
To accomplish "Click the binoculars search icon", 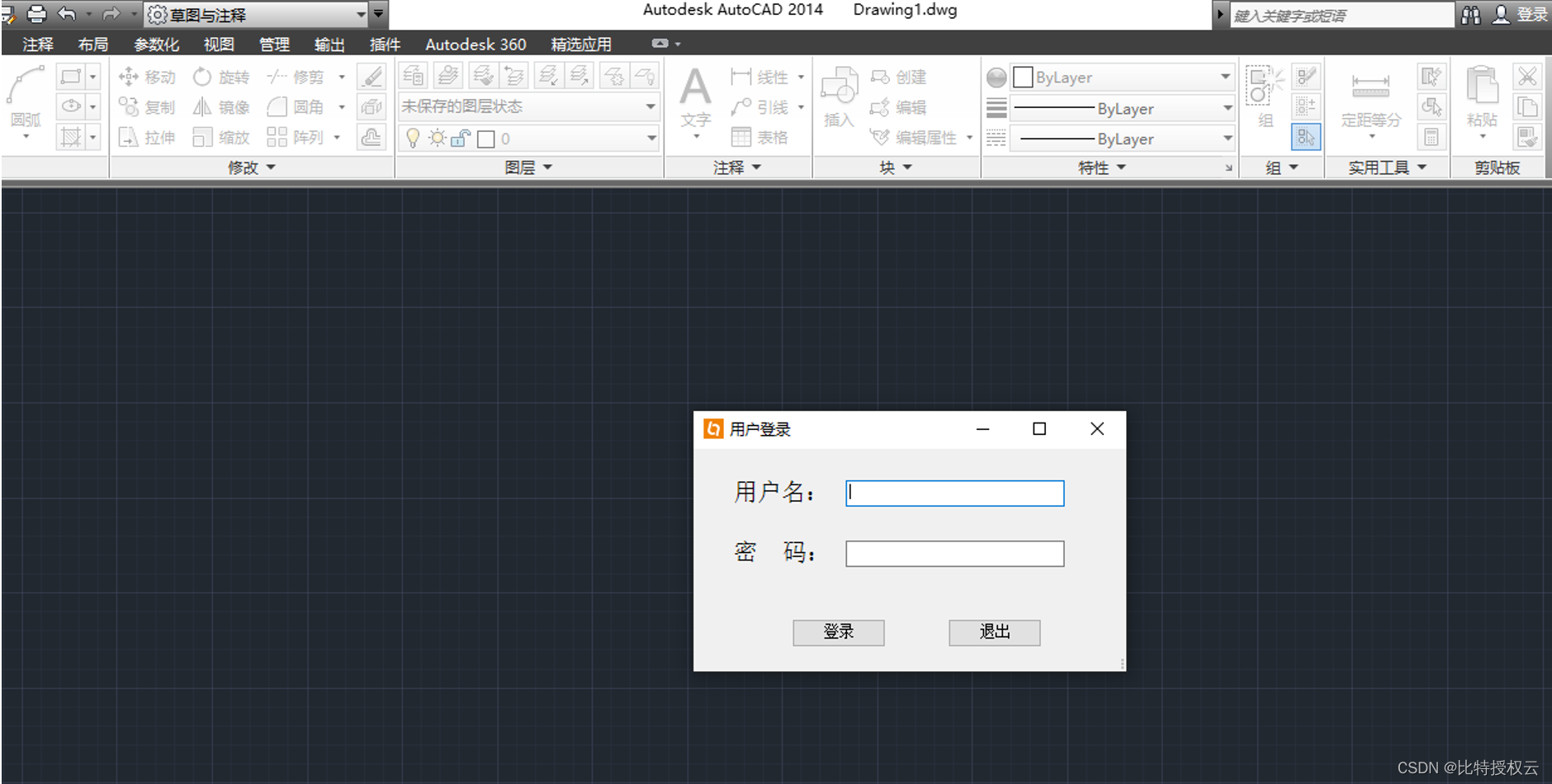I will (1471, 15).
